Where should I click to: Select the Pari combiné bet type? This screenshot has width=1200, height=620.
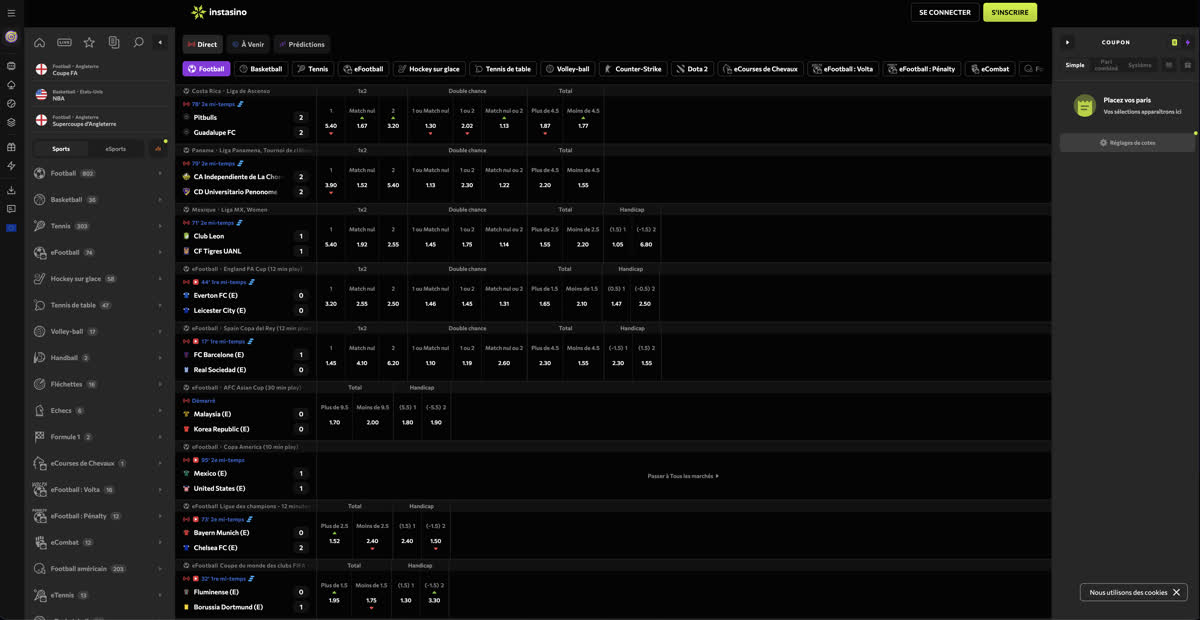(x=1106, y=65)
